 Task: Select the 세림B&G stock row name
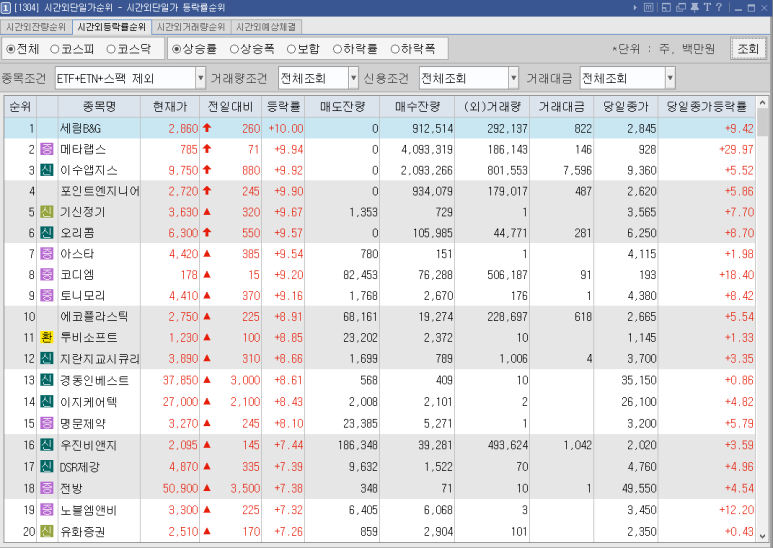[x=80, y=129]
